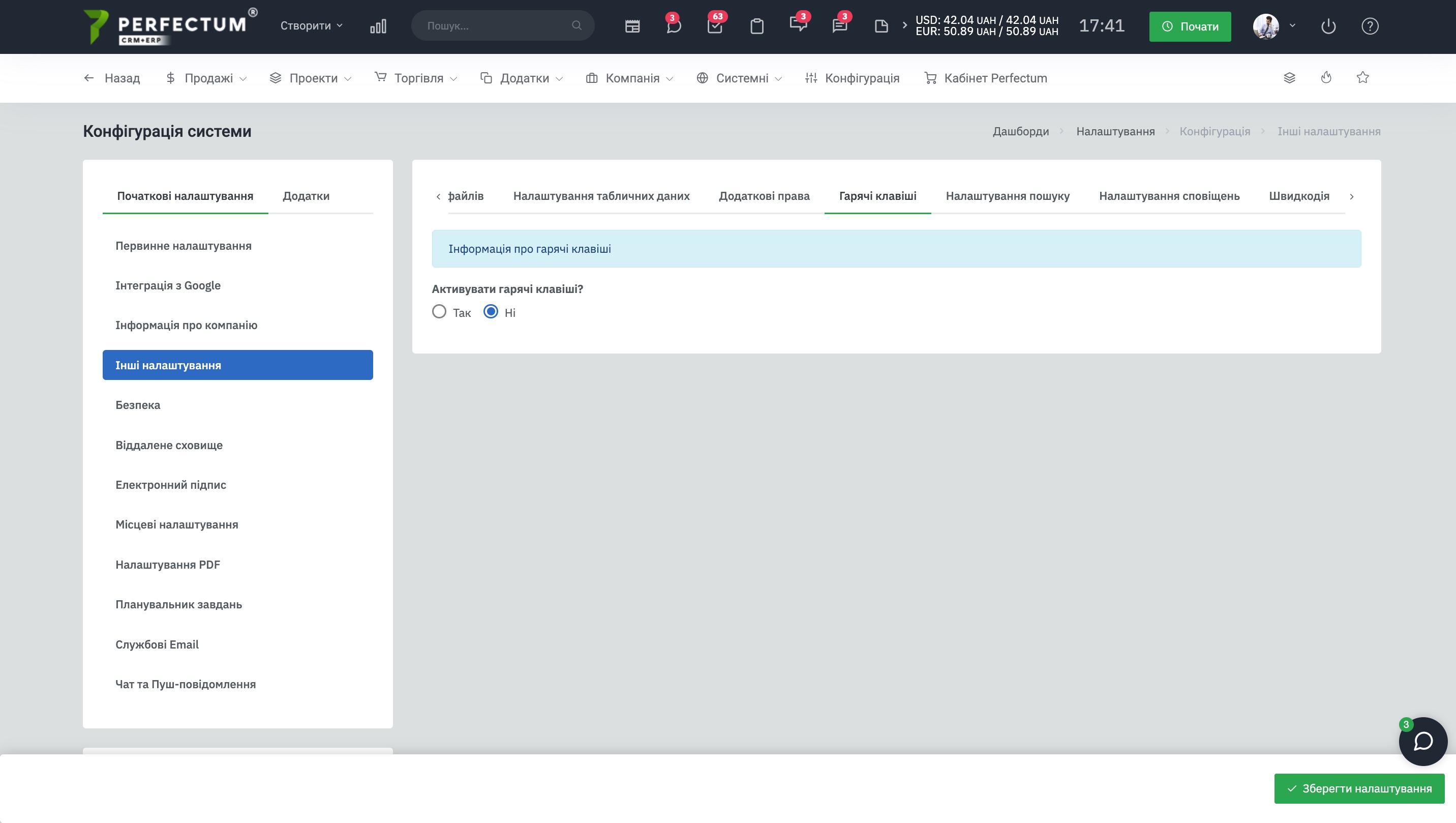This screenshot has height=823, width=1456.
Task: Click the favorites star icon
Action: coord(1363,77)
